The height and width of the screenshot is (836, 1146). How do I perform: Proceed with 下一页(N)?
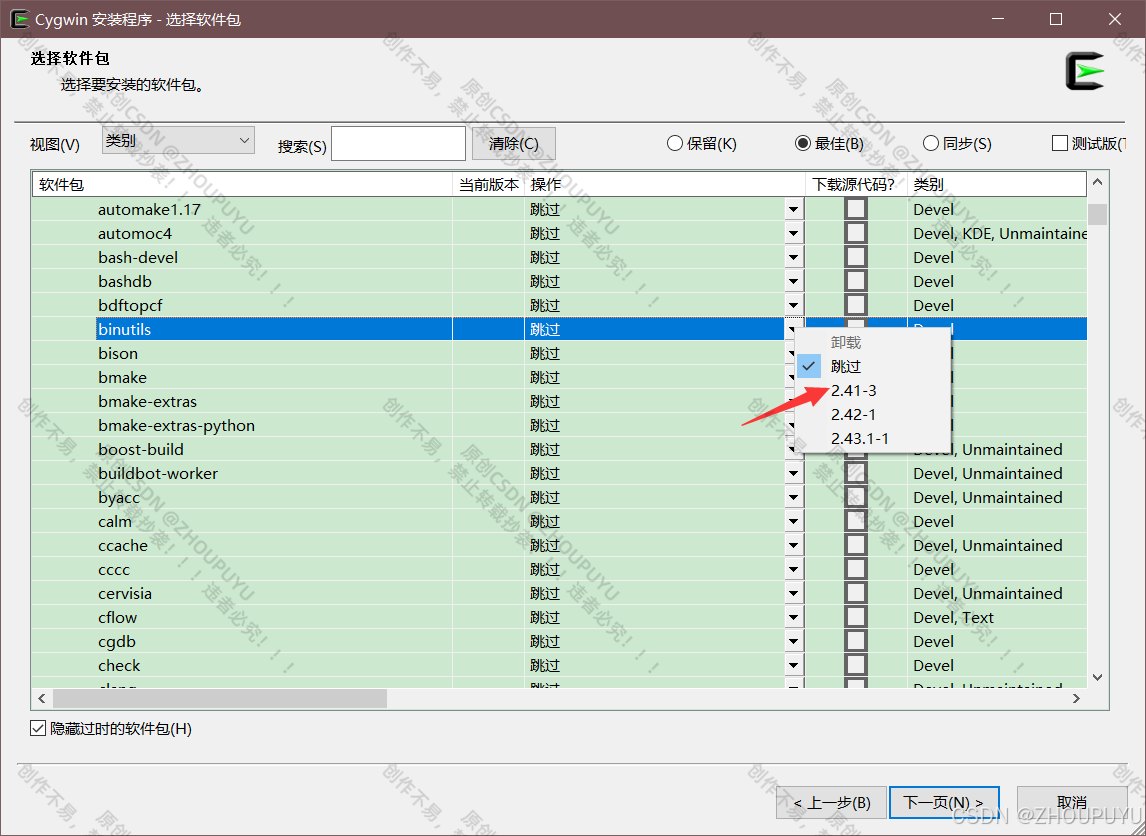[x=944, y=803]
